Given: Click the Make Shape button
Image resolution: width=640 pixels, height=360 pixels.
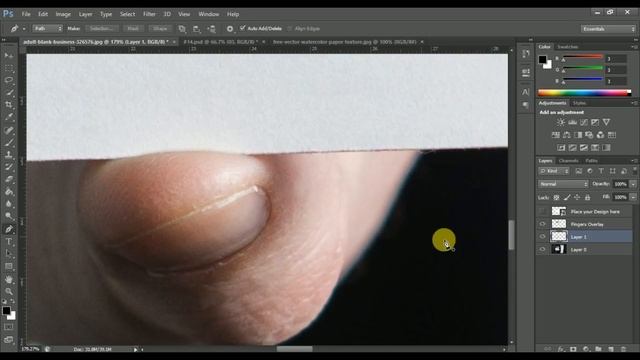Looking at the screenshot, I should (x=160, y=29).
